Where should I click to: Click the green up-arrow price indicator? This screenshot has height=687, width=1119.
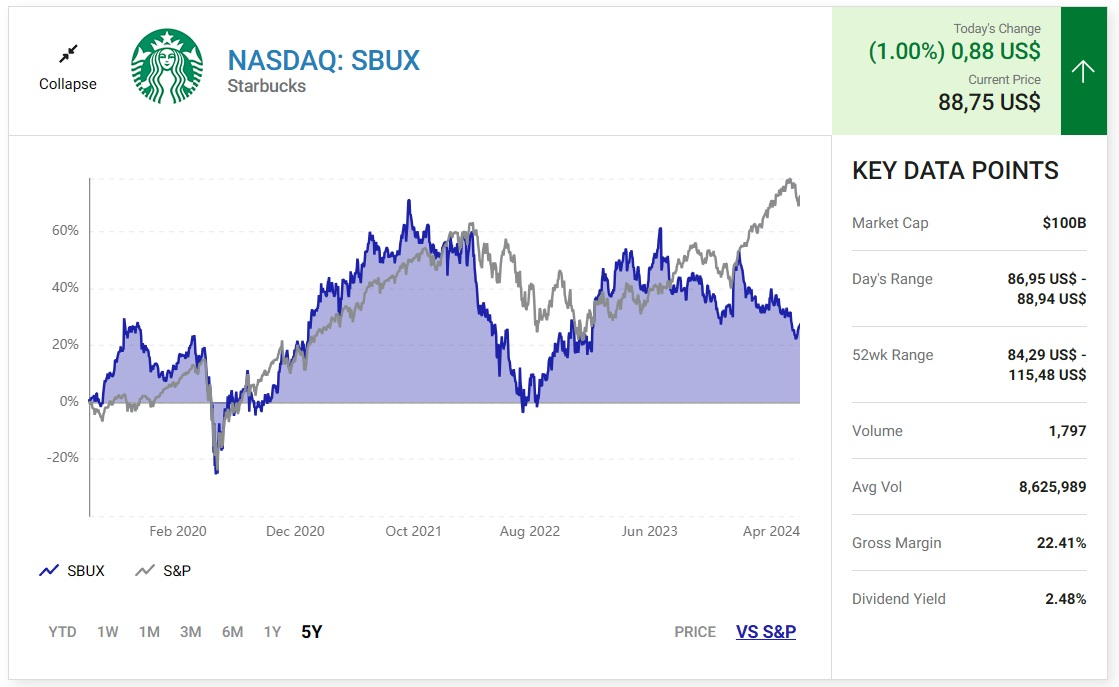tap(1083, 71)
